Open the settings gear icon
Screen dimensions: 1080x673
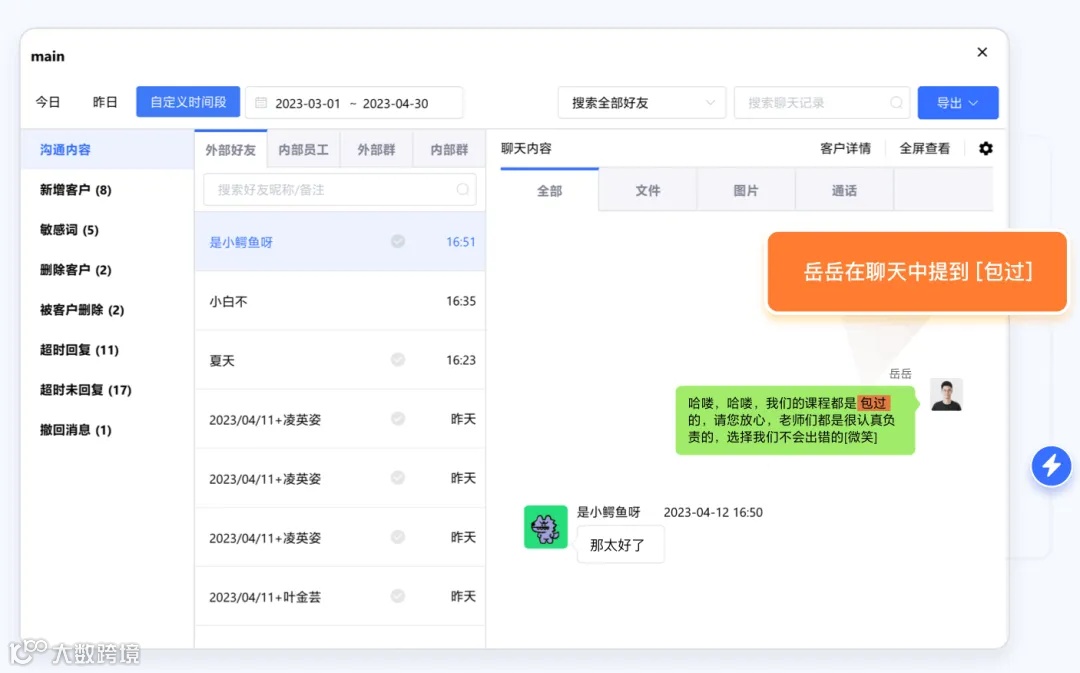point(986,148)
